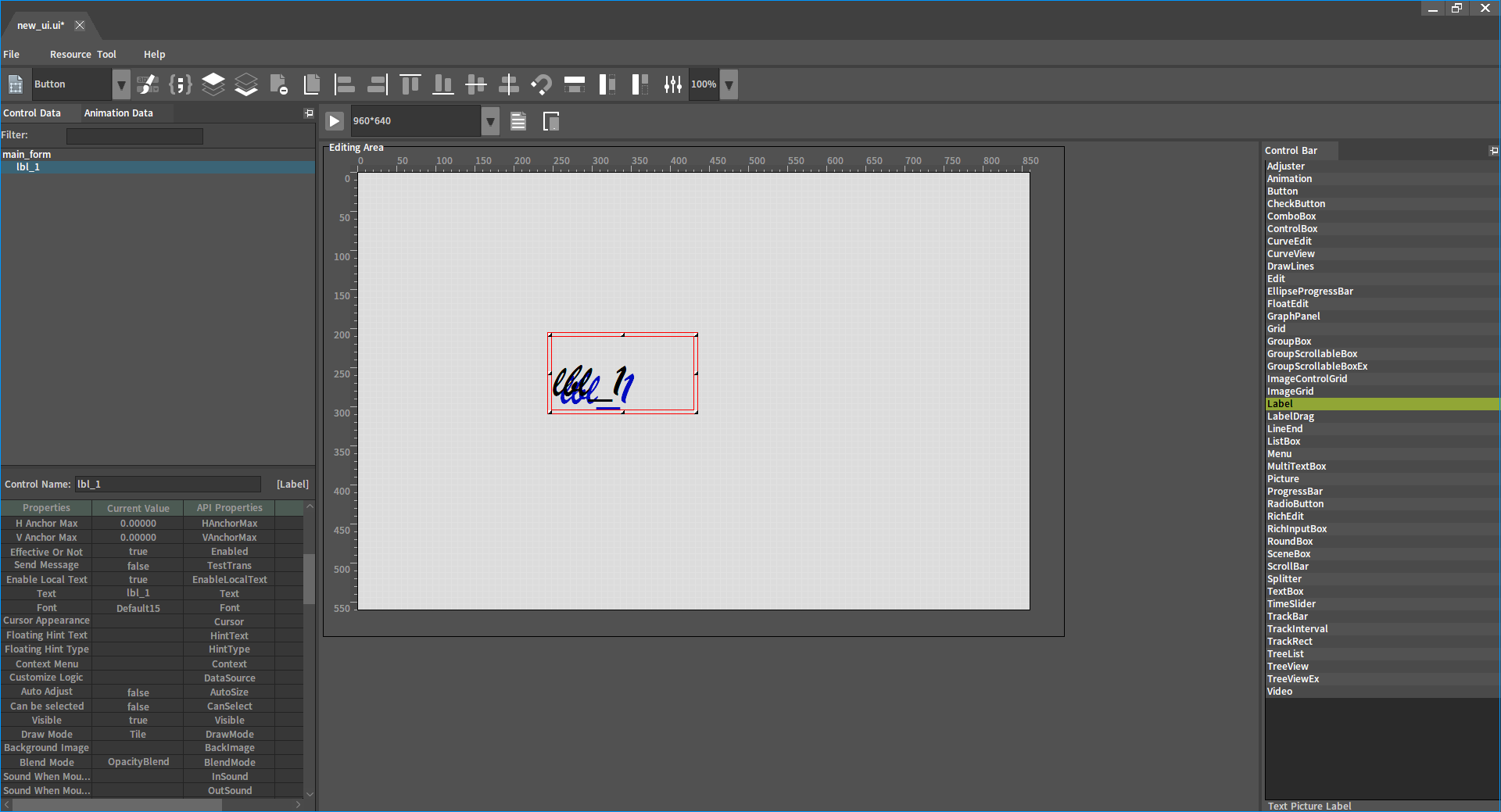Click the match width right icon

(x=640, y=84)
